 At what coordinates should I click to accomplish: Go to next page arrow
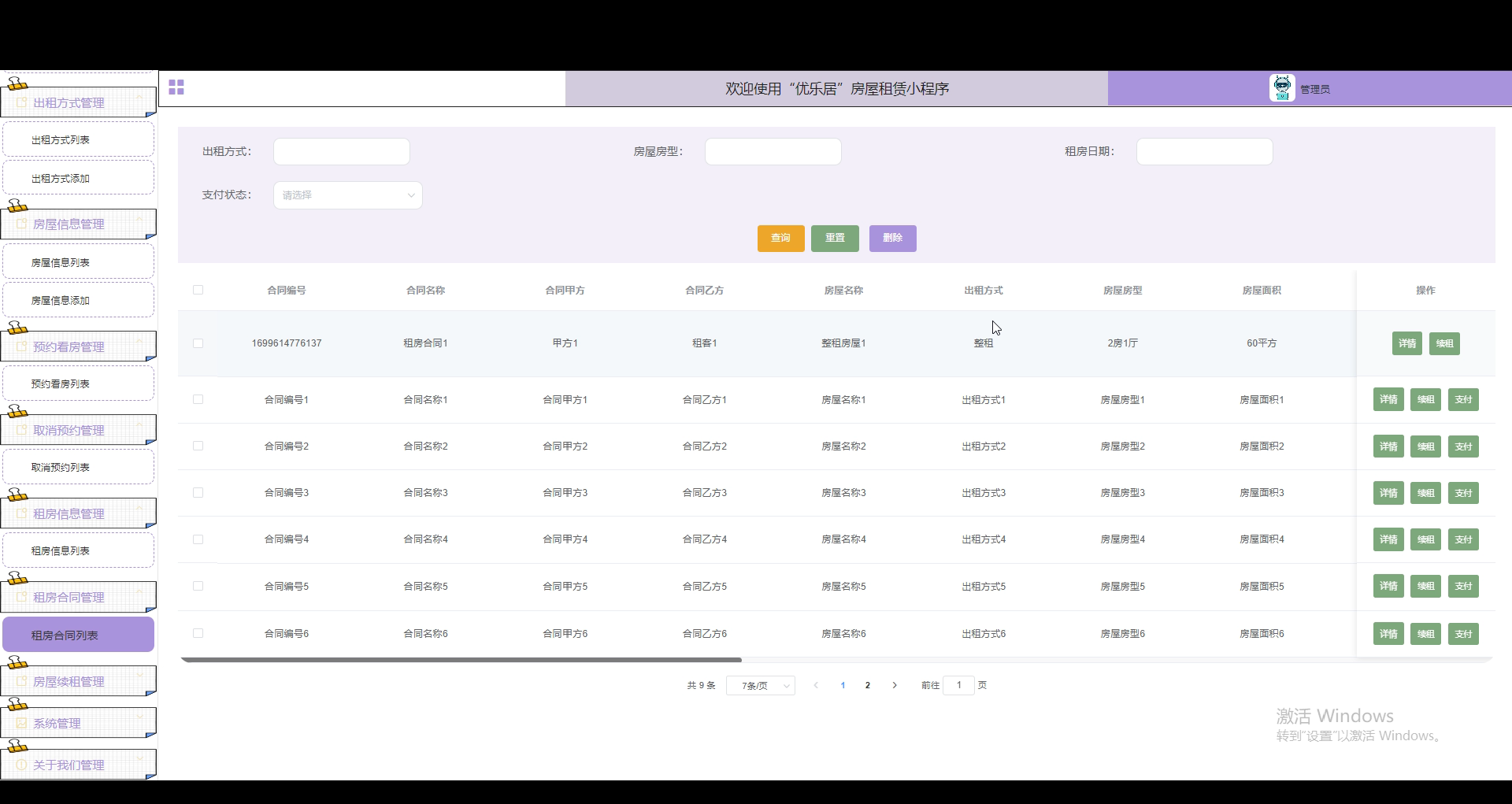point(895,685)
